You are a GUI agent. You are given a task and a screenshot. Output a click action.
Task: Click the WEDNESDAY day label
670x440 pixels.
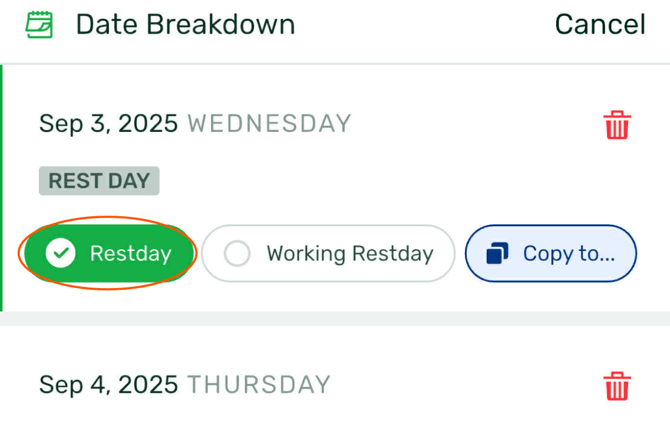pos(270,124)
